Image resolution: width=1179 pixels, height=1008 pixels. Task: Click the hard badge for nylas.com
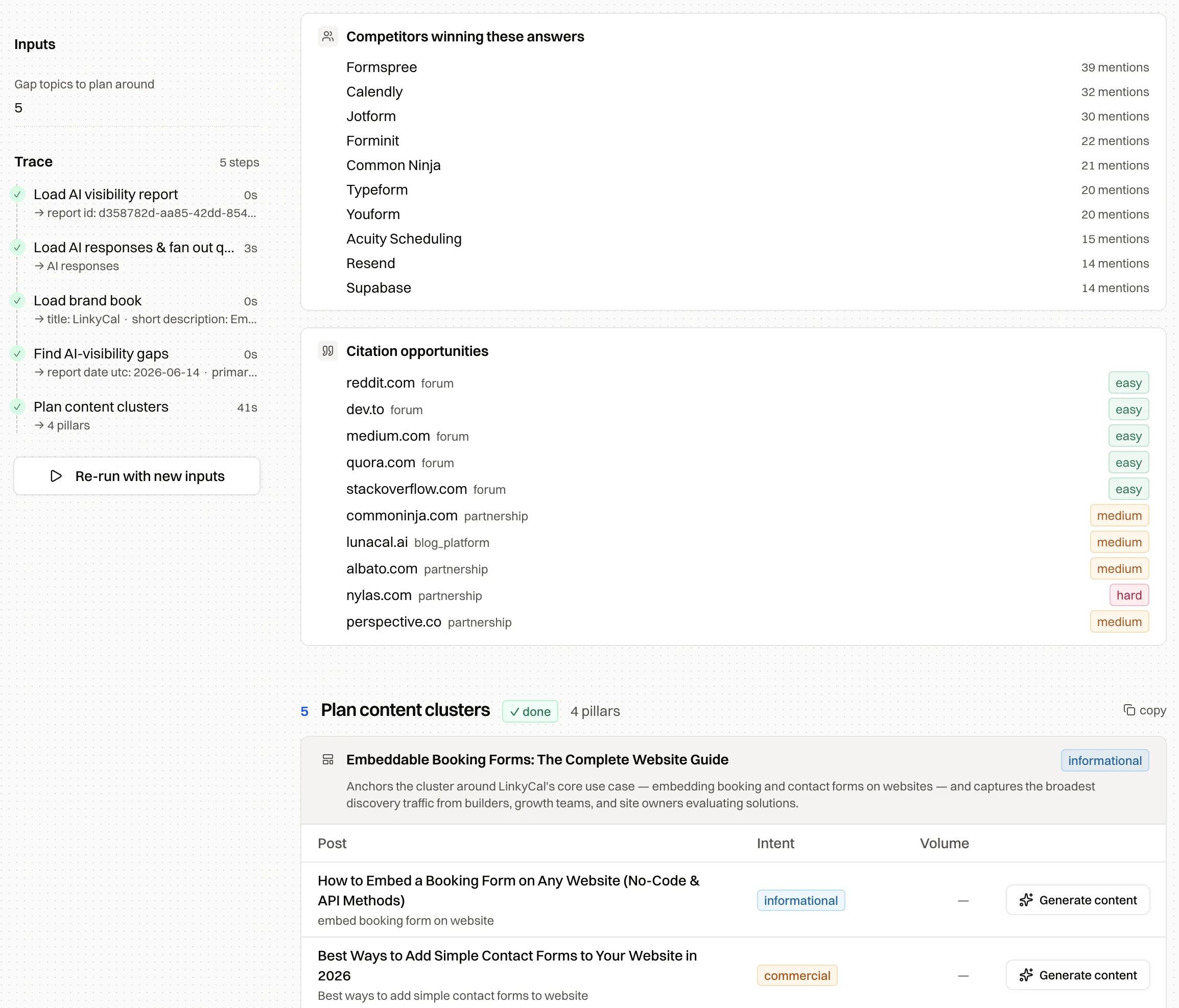pos(1129,595)
